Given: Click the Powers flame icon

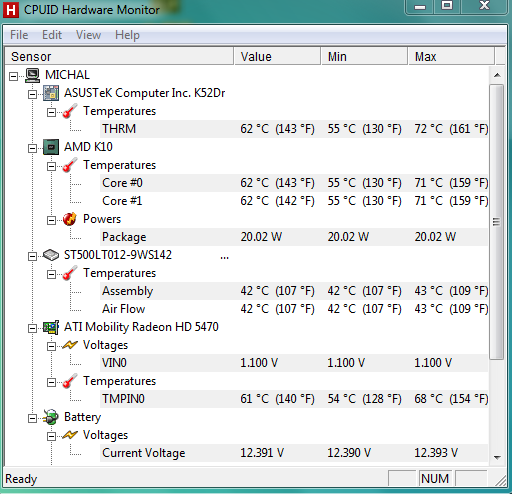Looking at the screenshot, I should (70, 219).
